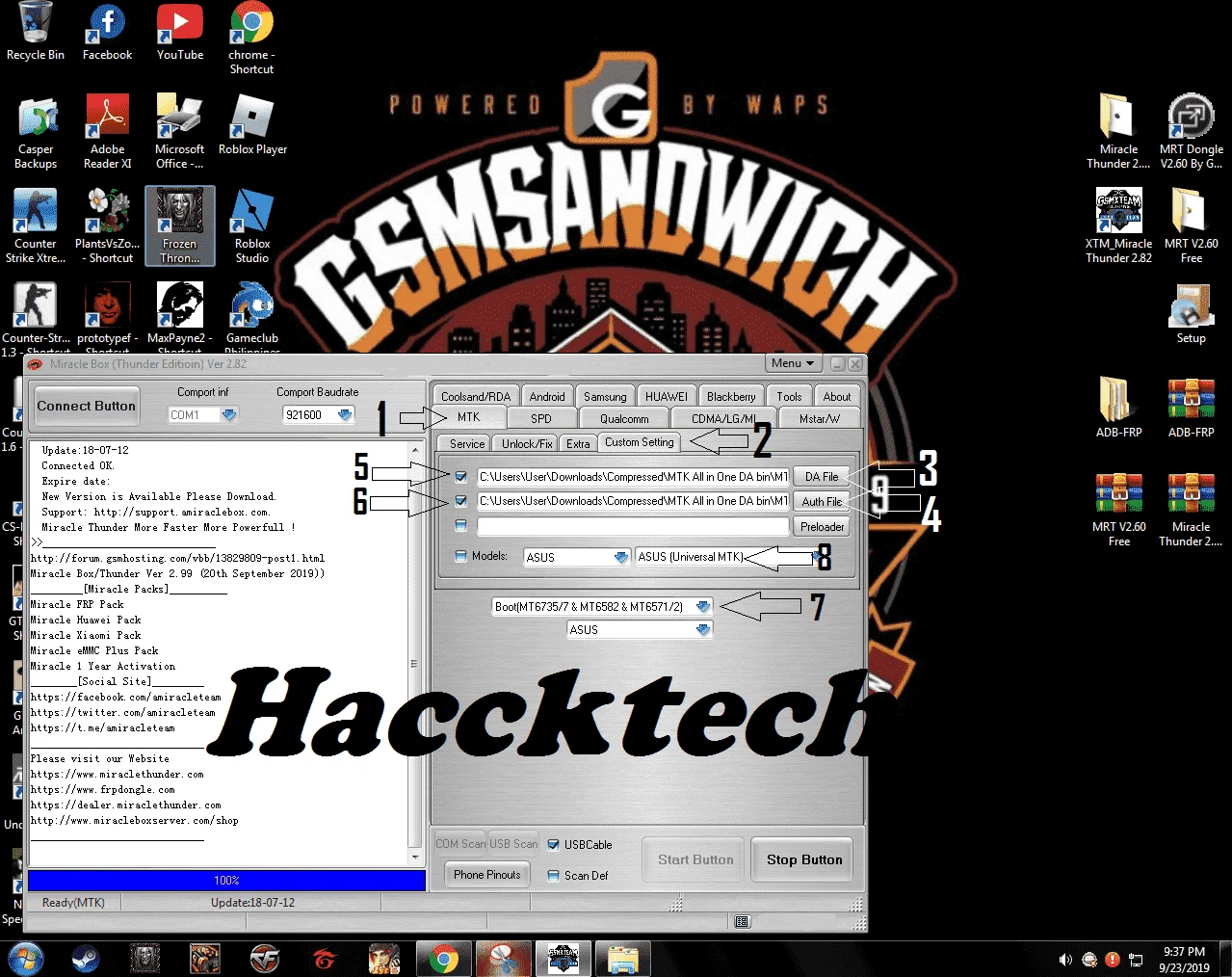Uncheck the checkbox beside the DA File path
The height and width of the screenshot is (977, 1232).
tap(460, 477)
